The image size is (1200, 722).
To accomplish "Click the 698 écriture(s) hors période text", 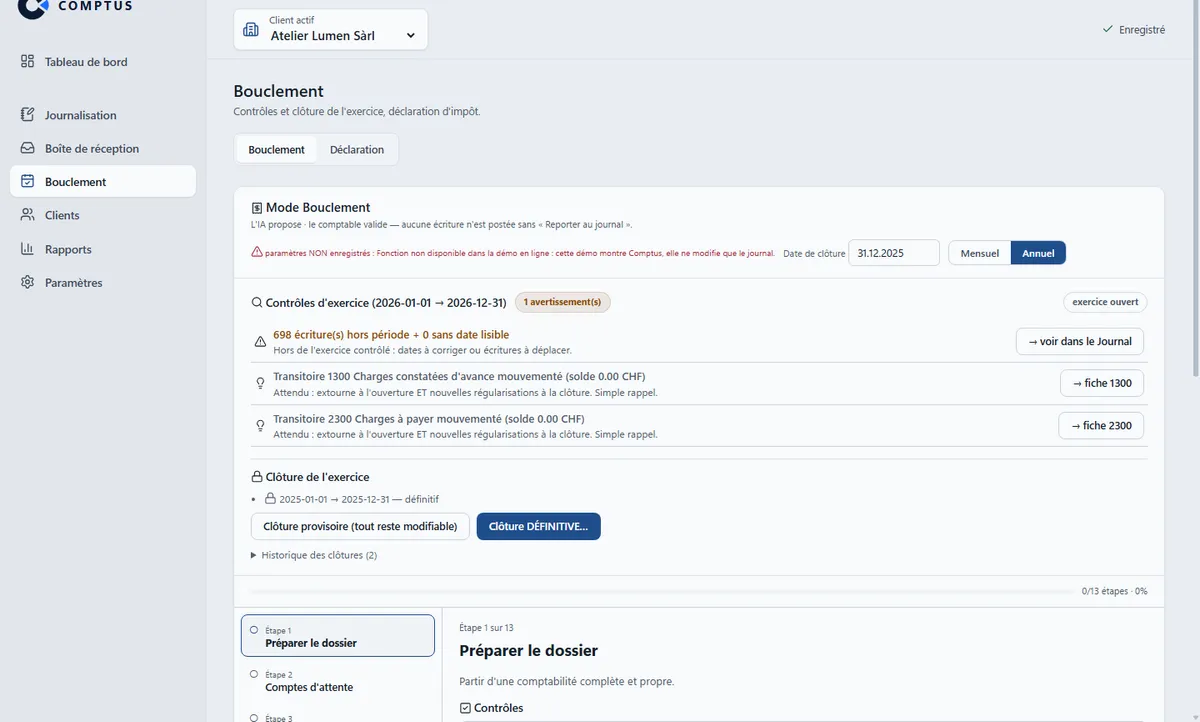I will coord(391,335).
